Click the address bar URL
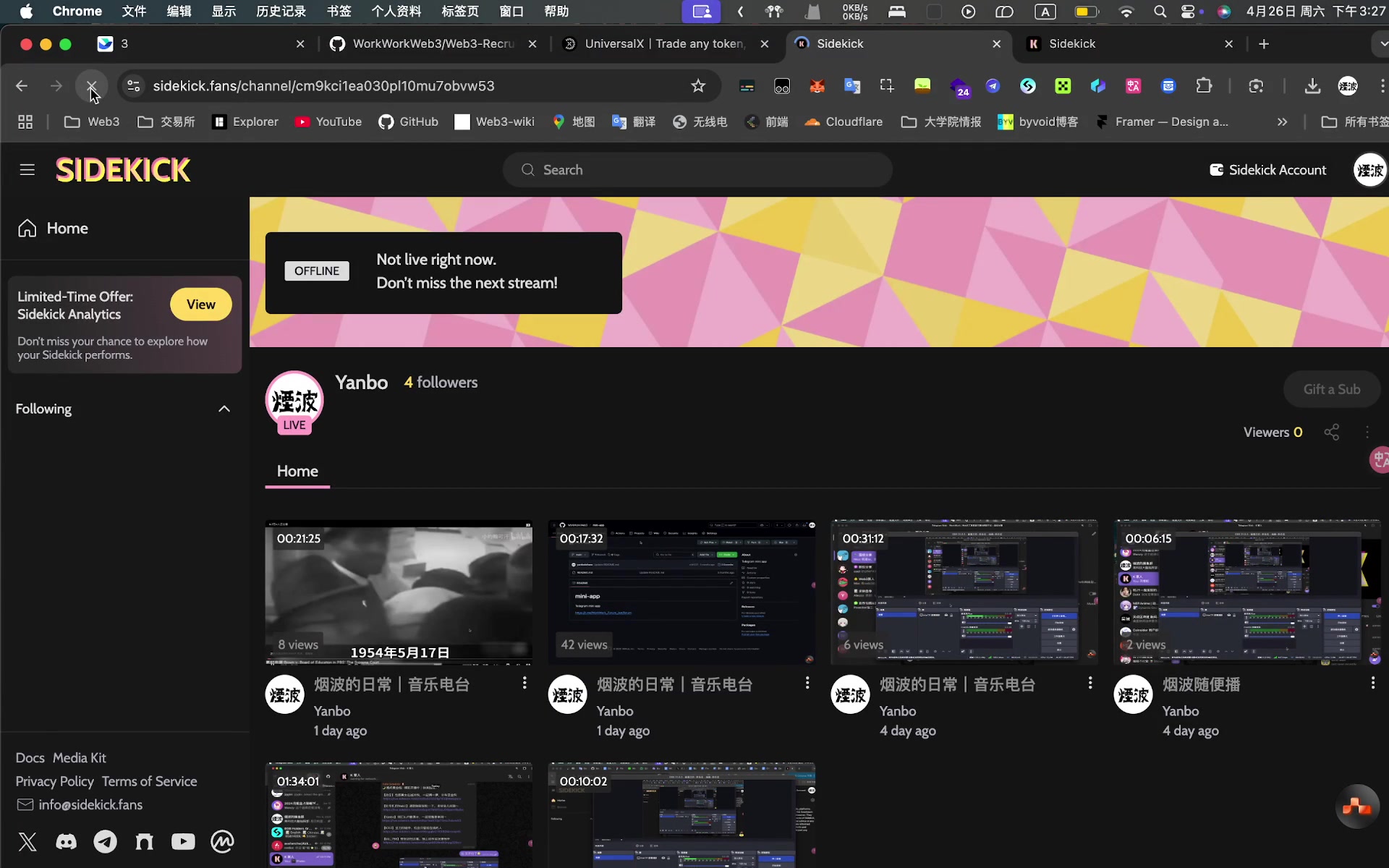This screenshot has height=868, width=1389. tap(324, 86)
